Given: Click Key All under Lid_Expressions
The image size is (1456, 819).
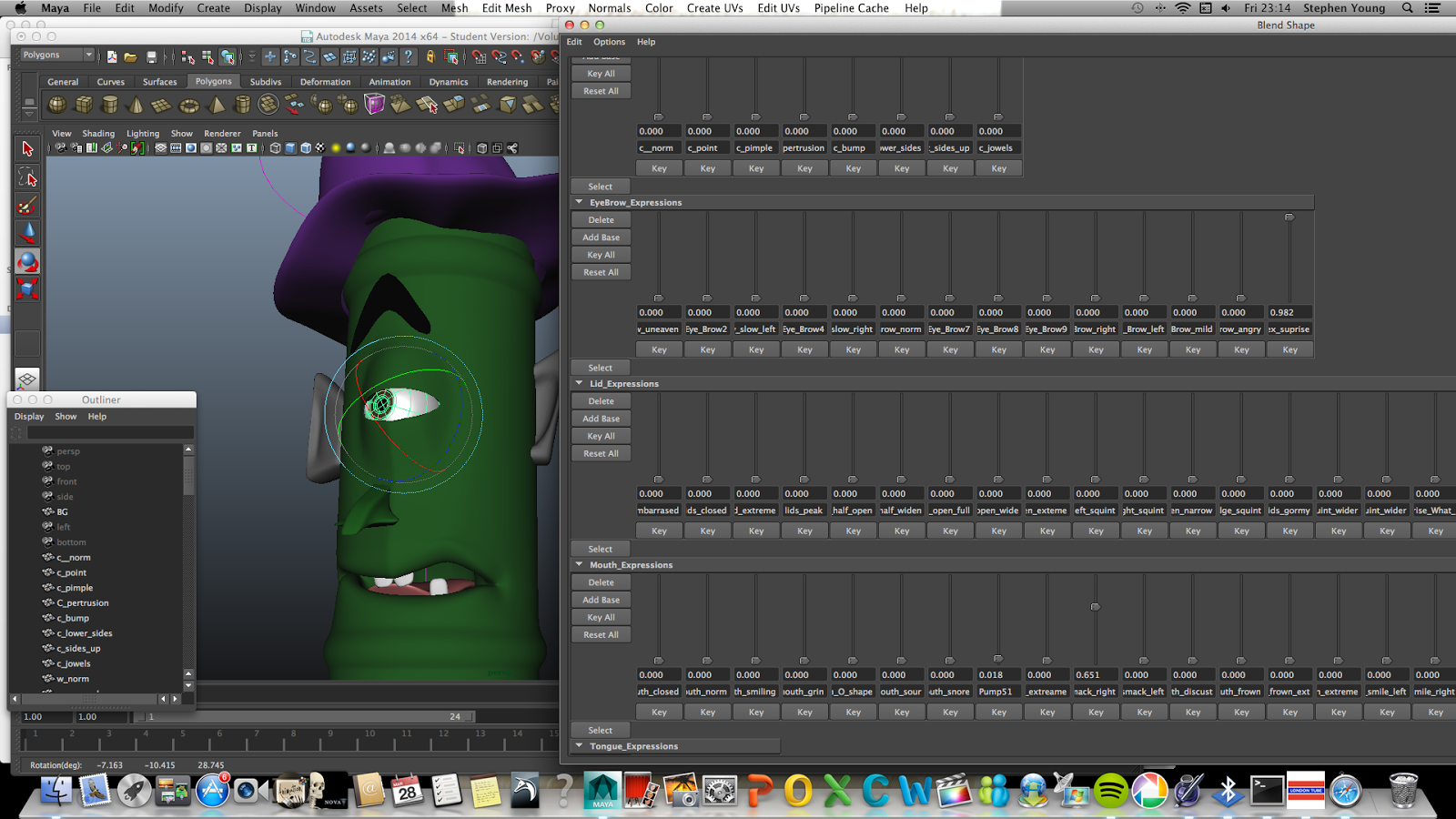Looking at the screenshot, I should [x=600, y=436].
